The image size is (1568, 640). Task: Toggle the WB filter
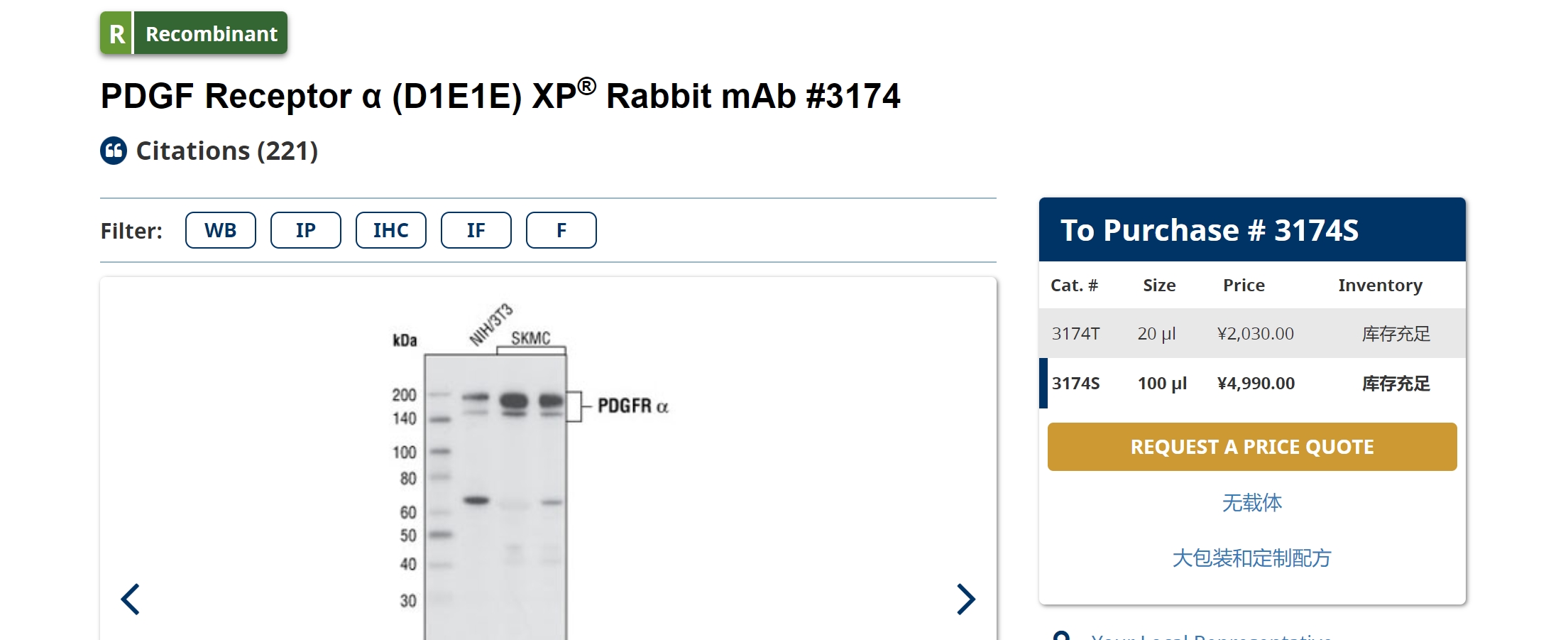coord(221,230)
